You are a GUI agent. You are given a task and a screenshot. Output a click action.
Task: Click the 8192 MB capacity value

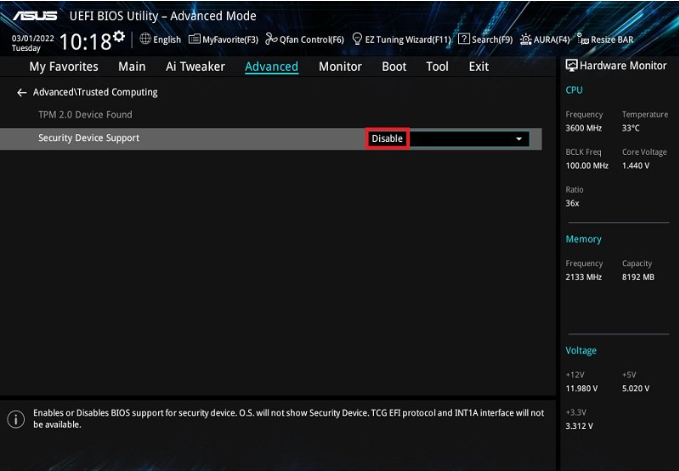point(638,277)
